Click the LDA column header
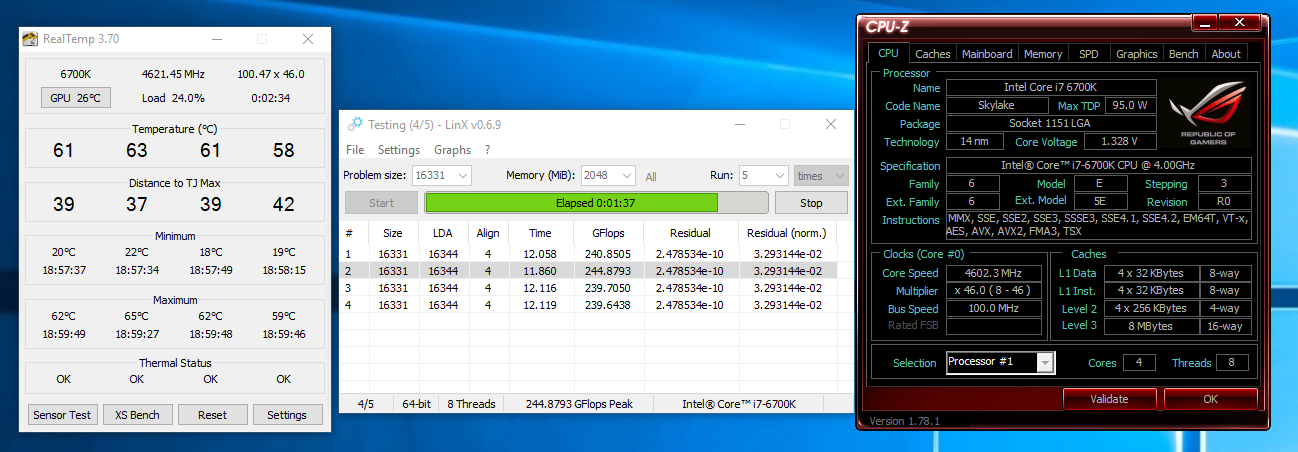The height and width of the screenshot is (452, 1298). [442, 233]
